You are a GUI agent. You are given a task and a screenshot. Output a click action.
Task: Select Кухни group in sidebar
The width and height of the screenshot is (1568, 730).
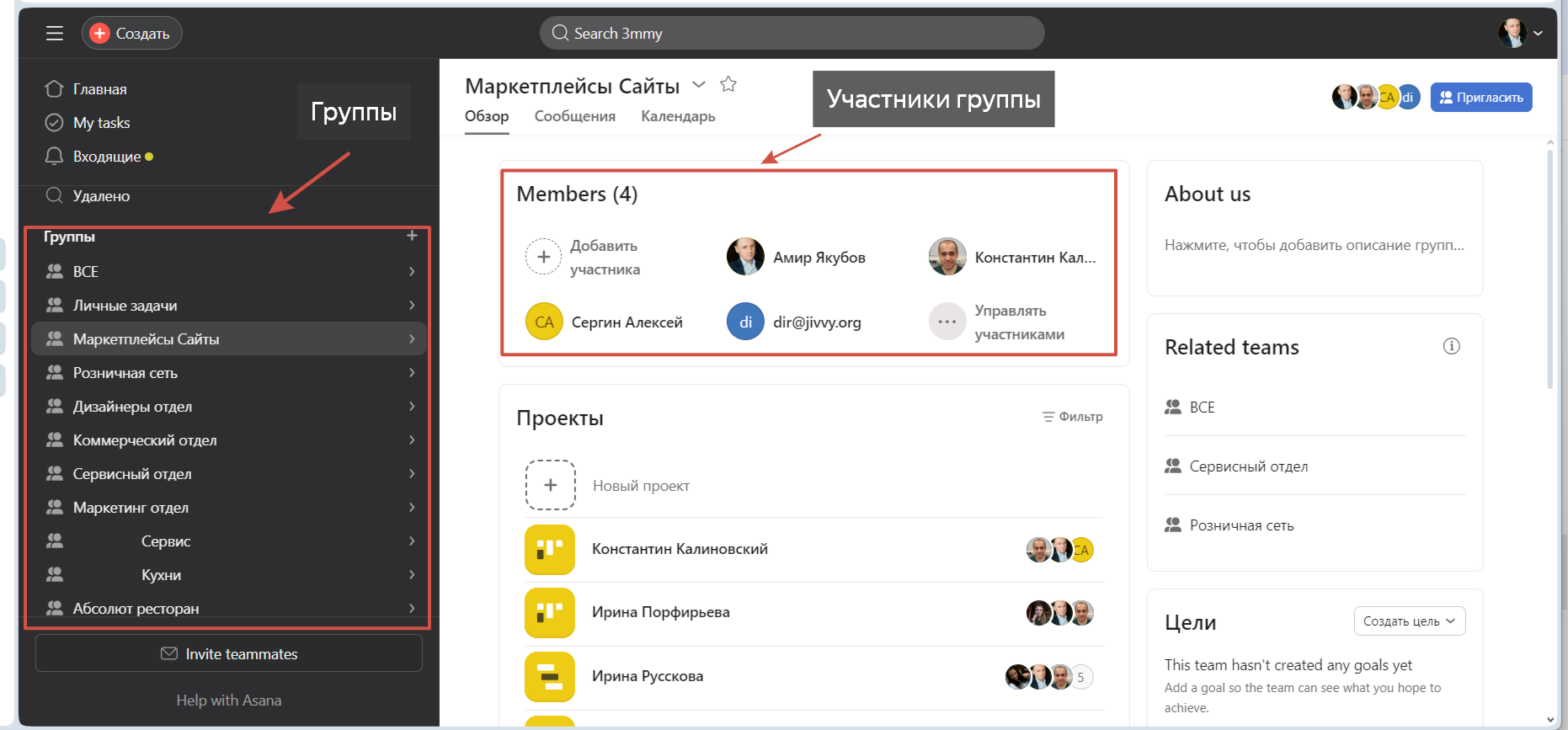(229, 574)
